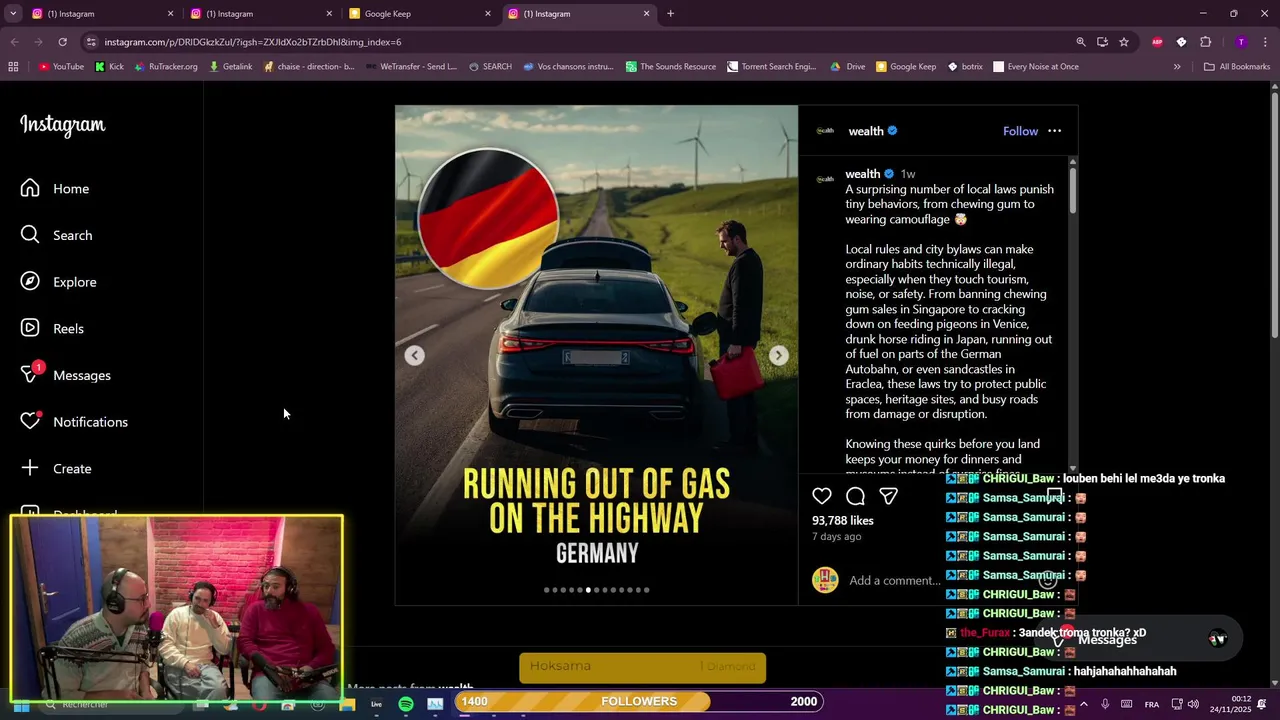Screen dimensions: 1280x720
Task: View site information icon
Action: (x=91, y=42)
